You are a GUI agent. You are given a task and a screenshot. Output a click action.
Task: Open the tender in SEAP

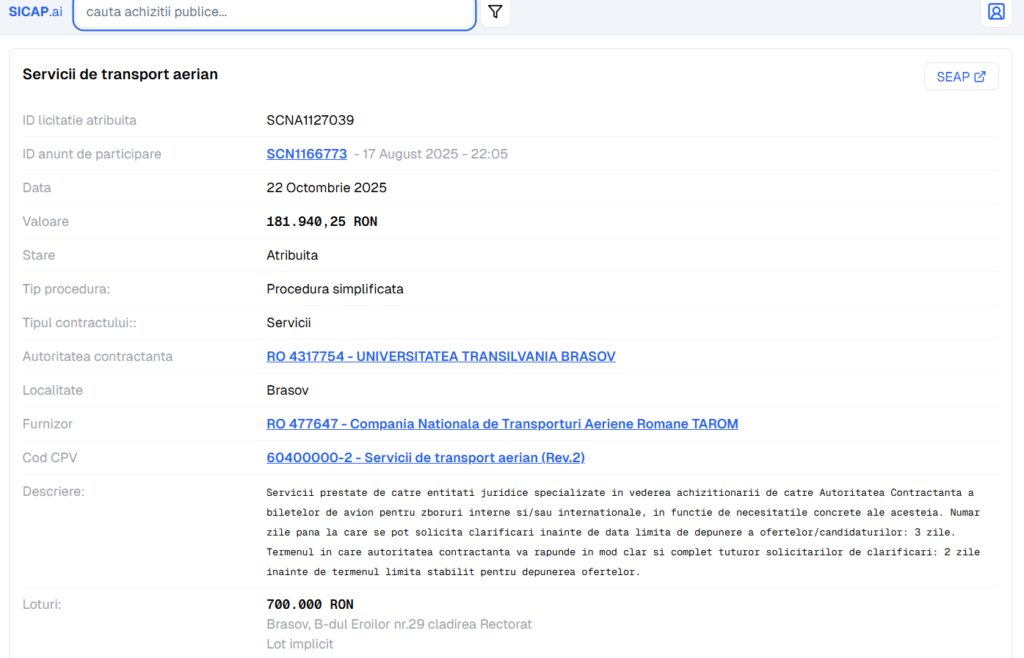[960, 77]
